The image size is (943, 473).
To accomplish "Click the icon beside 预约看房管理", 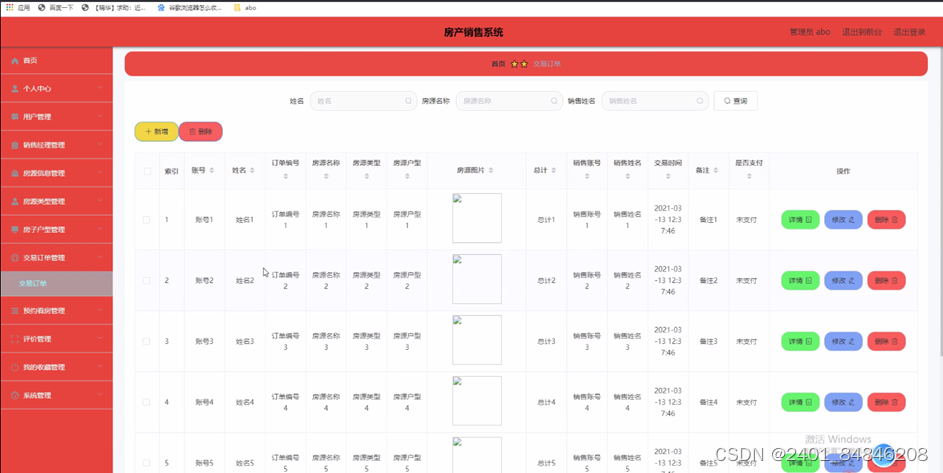I will [15, 311].
